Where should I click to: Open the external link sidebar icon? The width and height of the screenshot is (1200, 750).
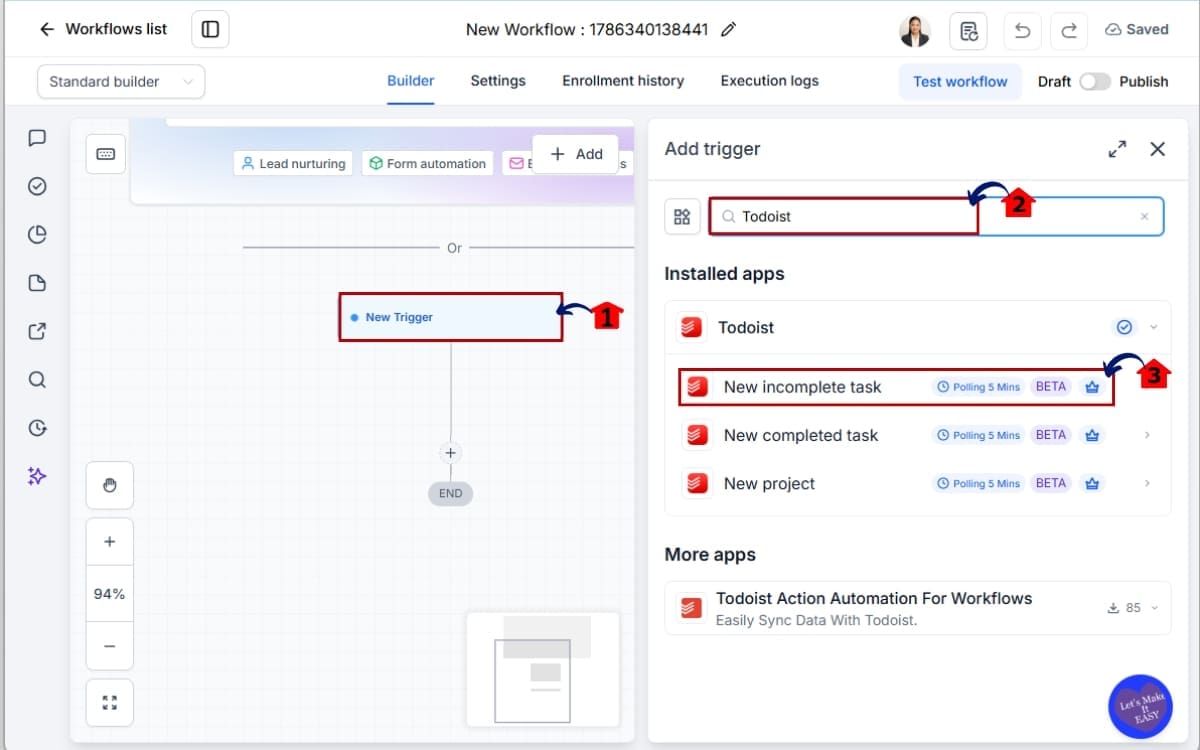pyautogui.click(x=37, y=331)
